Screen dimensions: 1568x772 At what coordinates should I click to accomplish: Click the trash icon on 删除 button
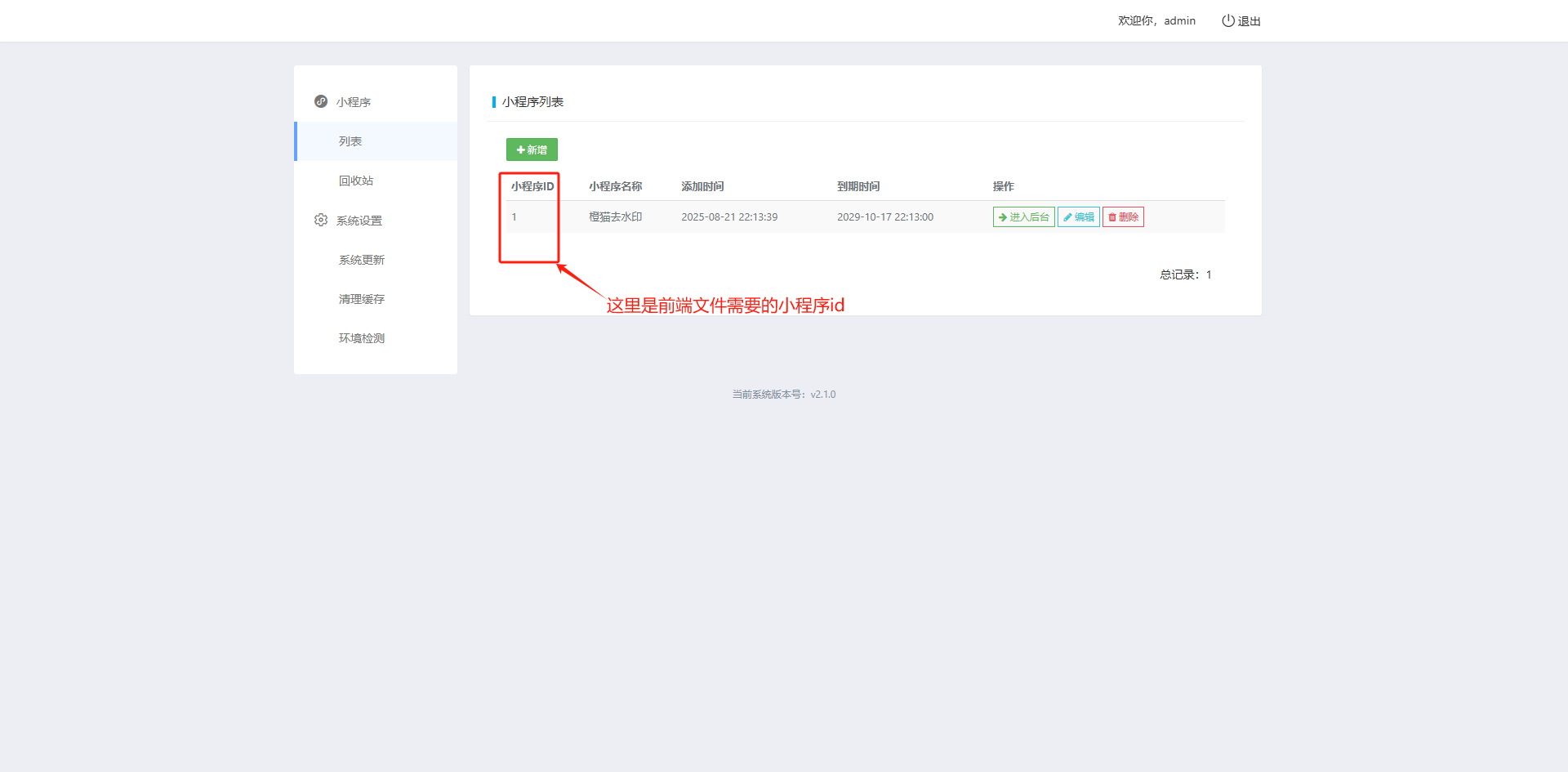1112,217
